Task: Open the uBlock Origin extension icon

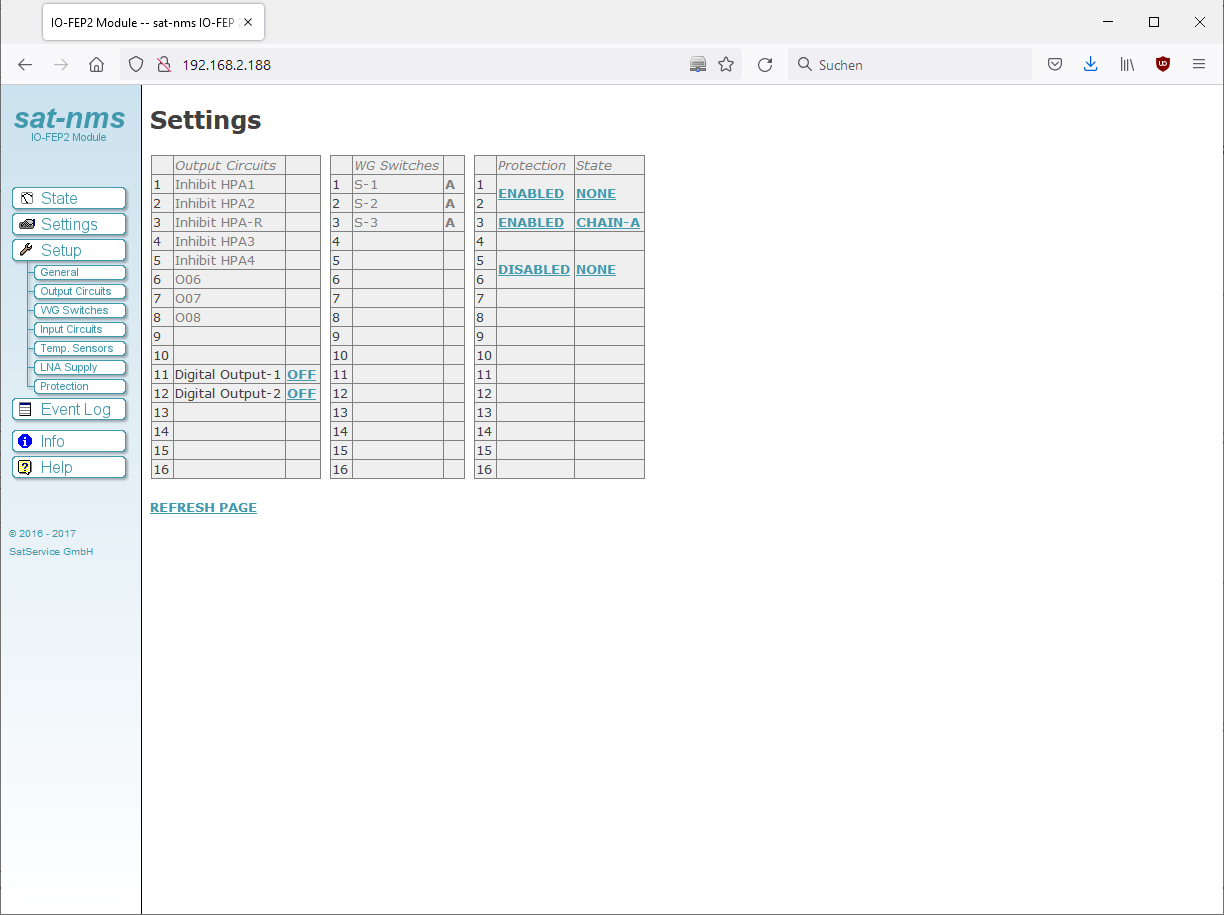Action: (1162, 65)
